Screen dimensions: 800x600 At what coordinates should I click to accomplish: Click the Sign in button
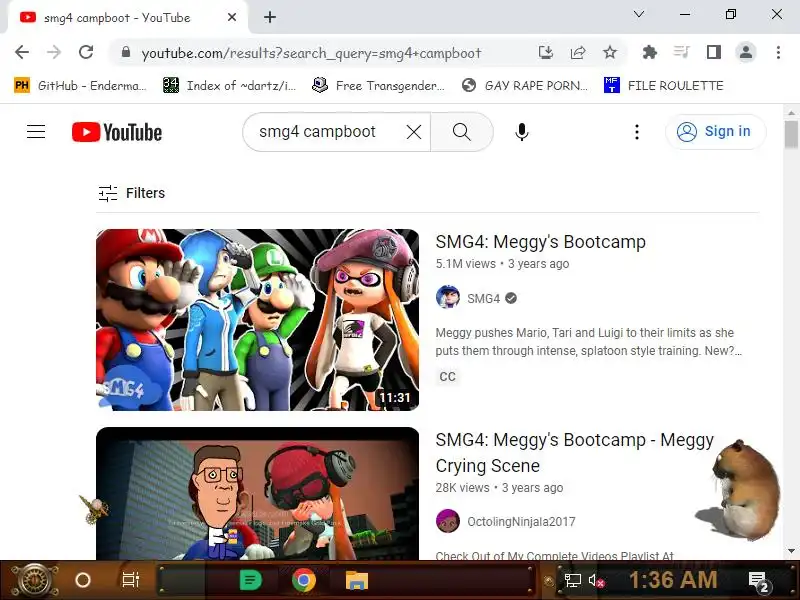coord(715,132)
